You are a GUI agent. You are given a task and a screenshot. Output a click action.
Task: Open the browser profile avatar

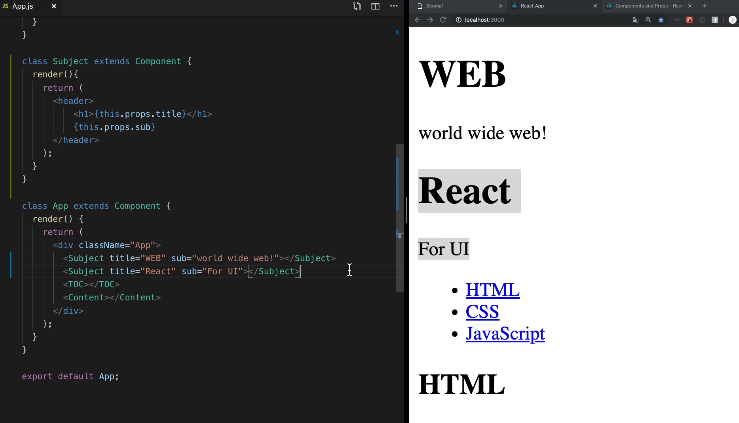732,20
